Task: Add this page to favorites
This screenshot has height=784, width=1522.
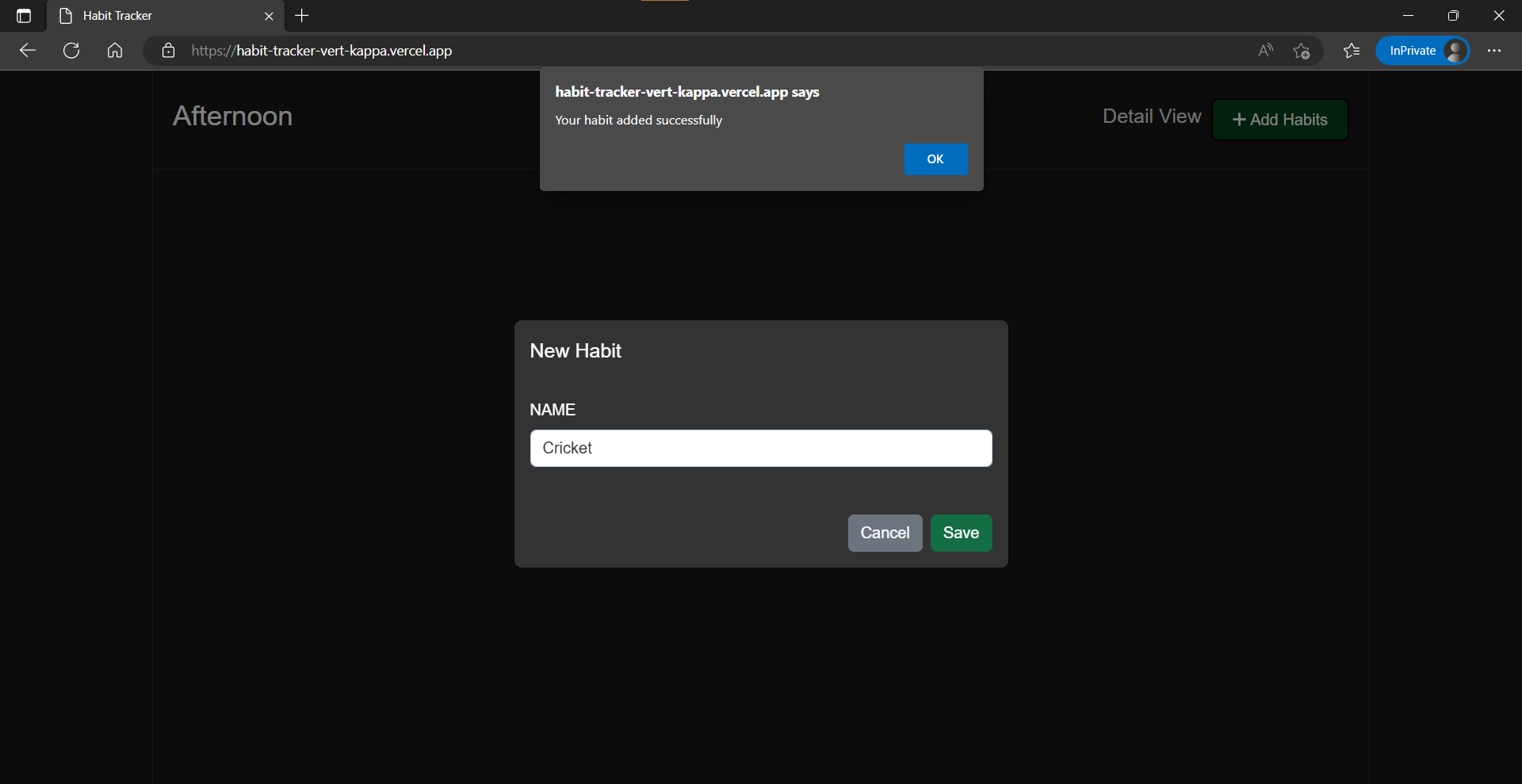Action: (x=1302, y=50)
